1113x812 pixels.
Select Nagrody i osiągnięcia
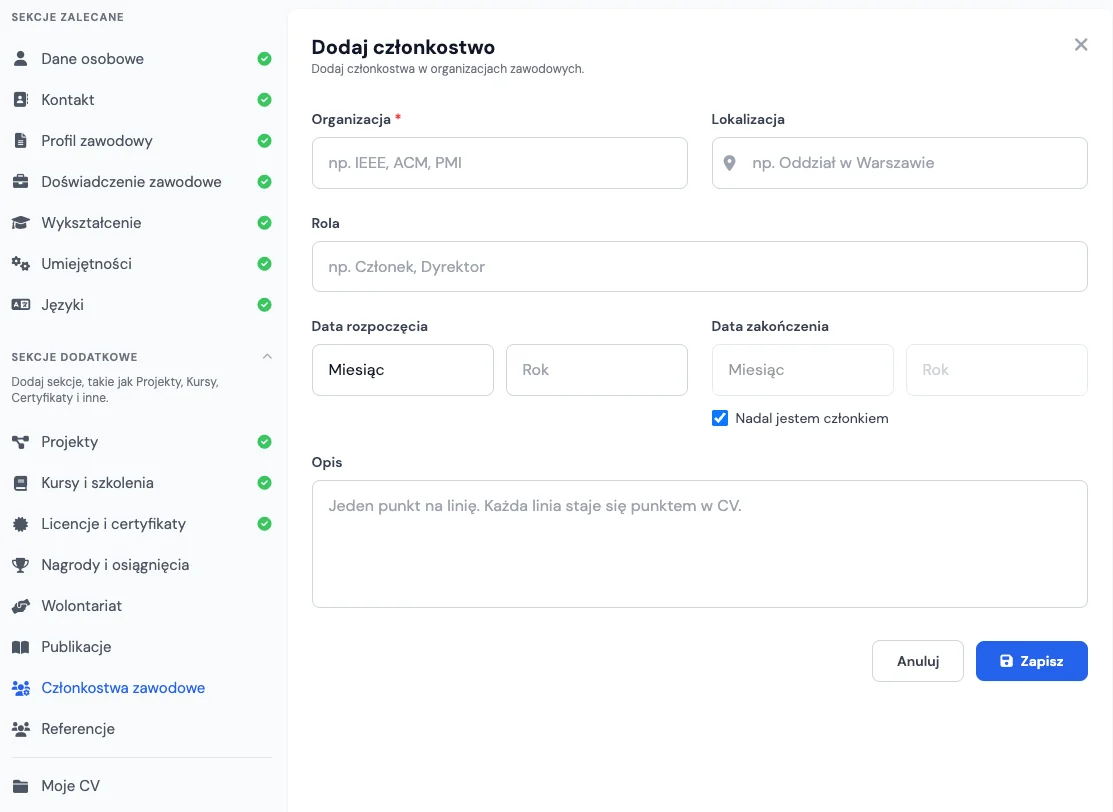(x=142, y=565)
